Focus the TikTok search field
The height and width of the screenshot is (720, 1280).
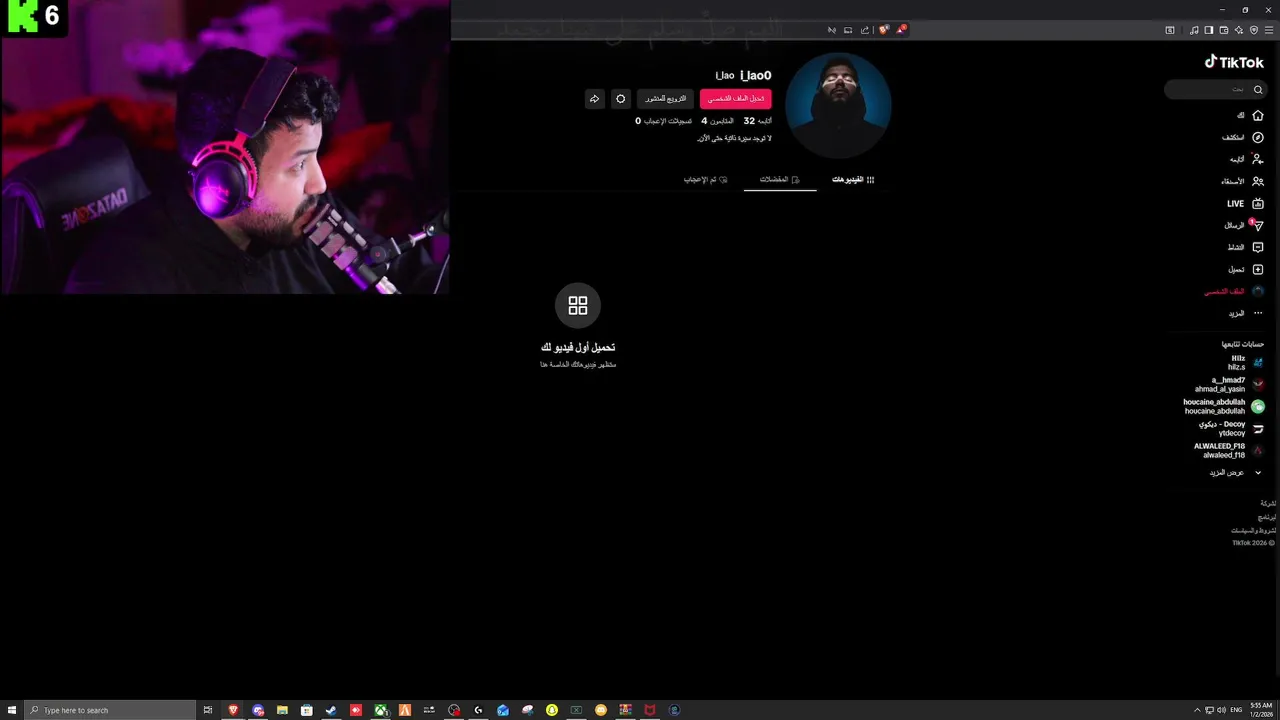click(x=1215, y=90)
